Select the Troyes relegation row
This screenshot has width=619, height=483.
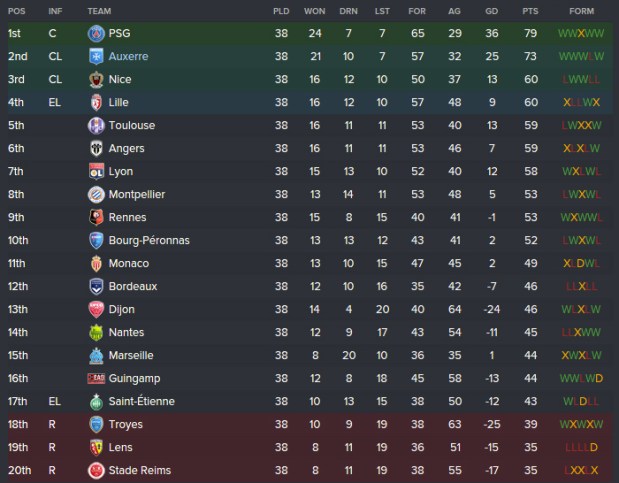tap(300, 425)
